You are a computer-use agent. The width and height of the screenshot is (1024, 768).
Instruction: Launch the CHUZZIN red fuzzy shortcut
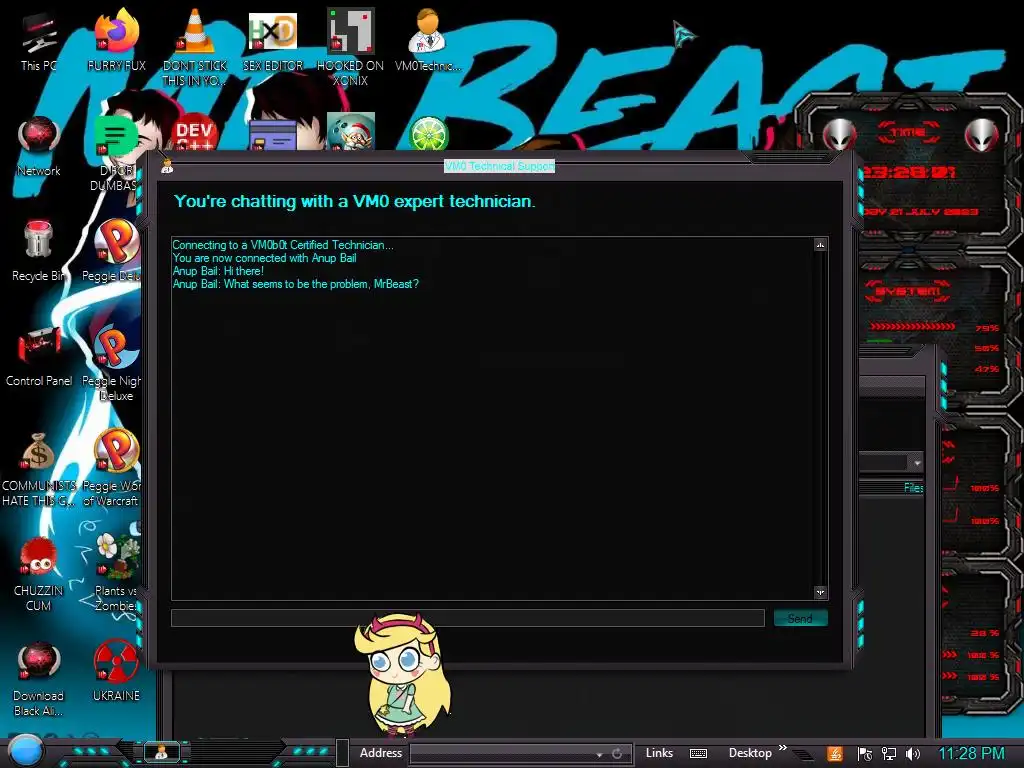39,573
